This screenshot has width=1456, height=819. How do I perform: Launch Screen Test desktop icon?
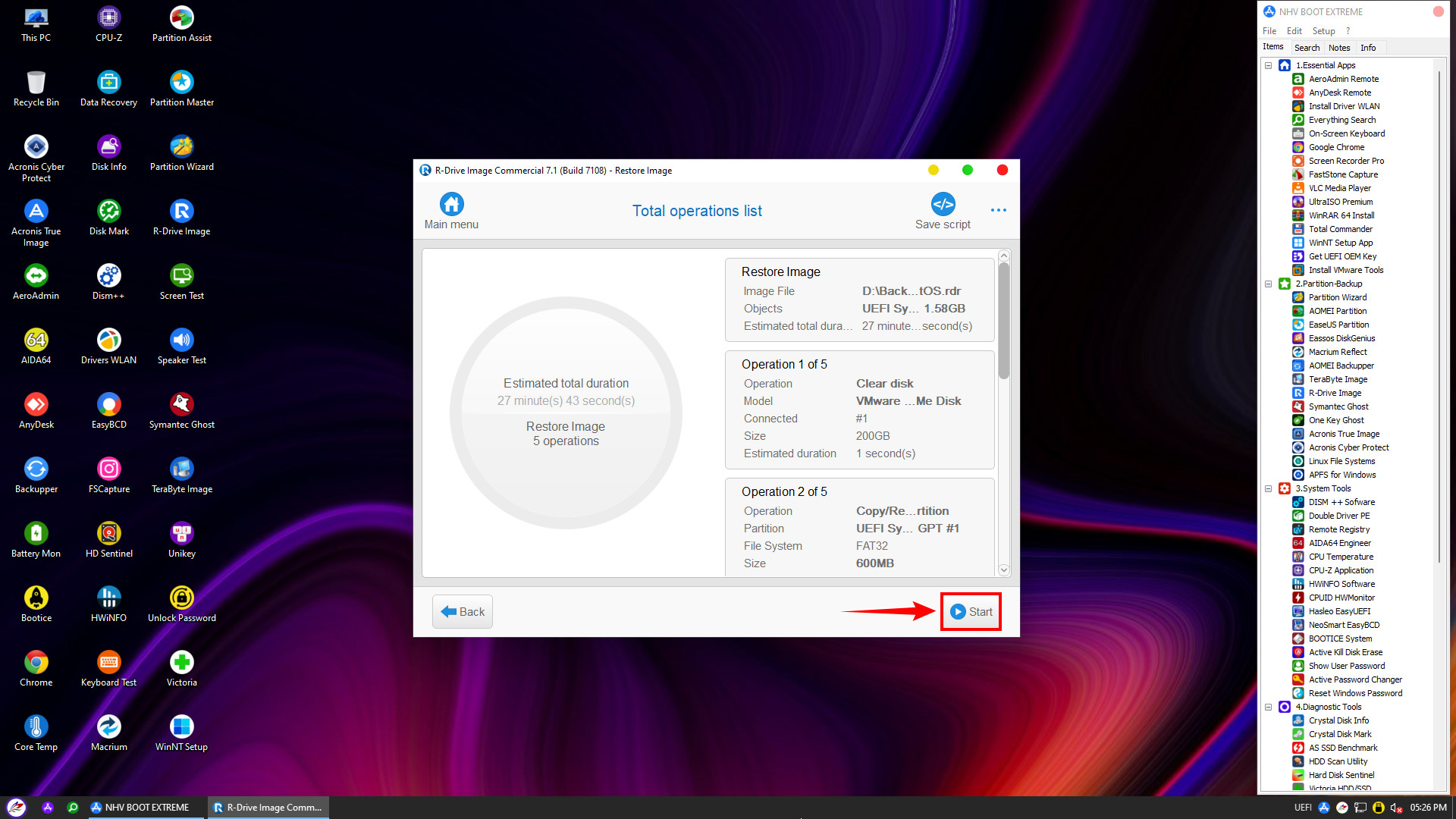[181, 282]
